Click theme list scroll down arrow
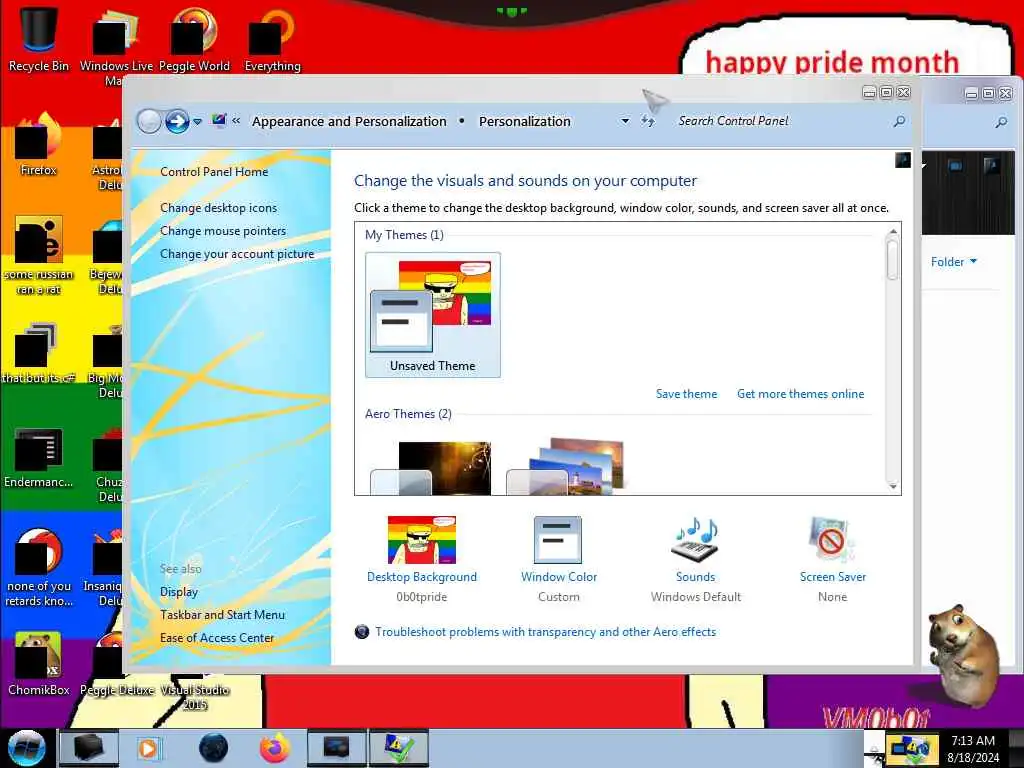 pos(893,486)
